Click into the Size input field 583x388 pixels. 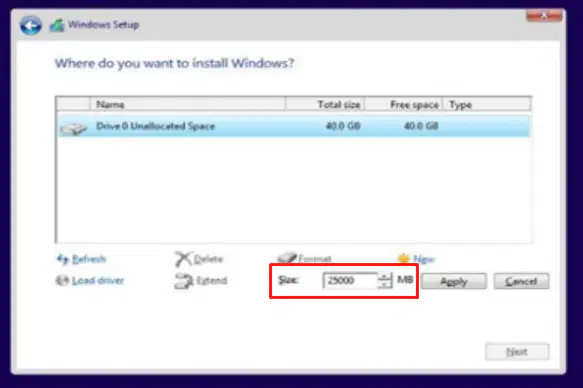pyautogui.click(x=350, y=281)
